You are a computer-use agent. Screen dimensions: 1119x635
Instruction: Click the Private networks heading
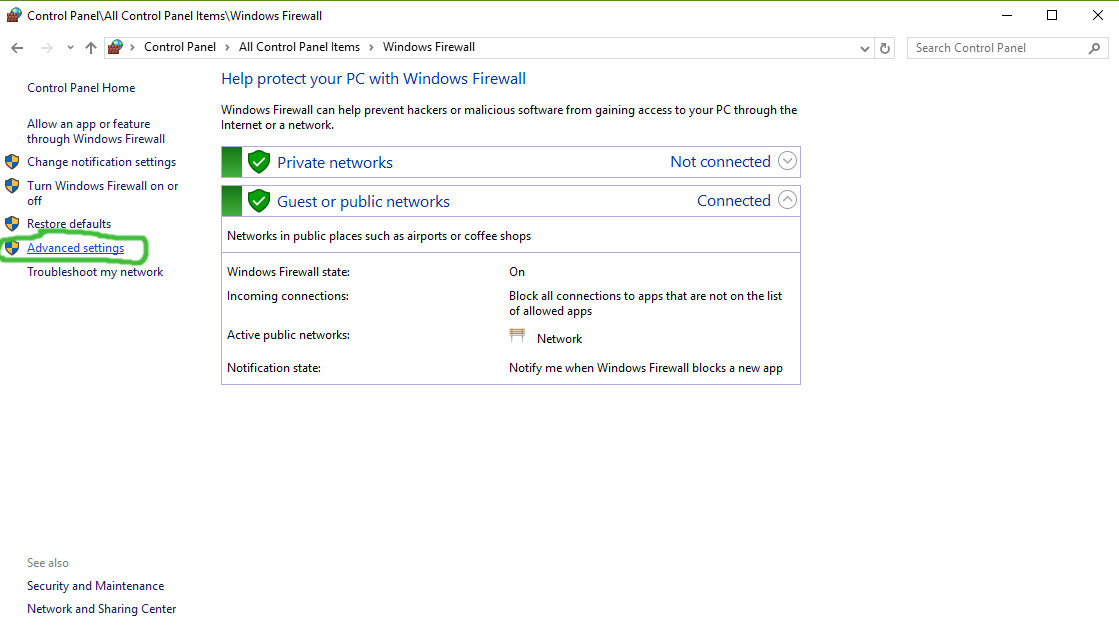tap(335, 163)
